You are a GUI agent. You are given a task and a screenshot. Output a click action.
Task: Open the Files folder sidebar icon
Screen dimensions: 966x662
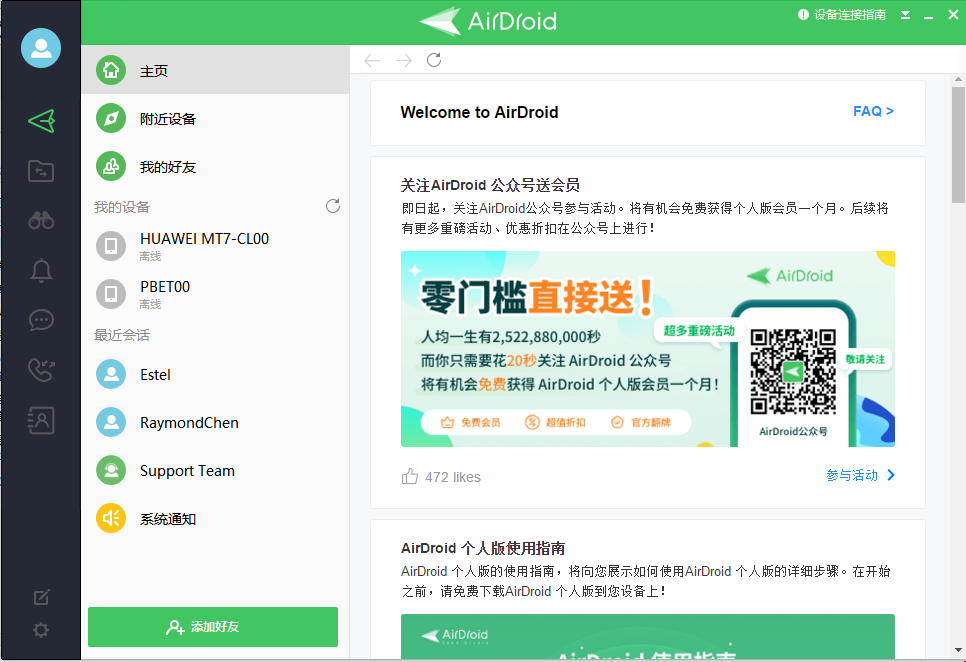[41, 171]
